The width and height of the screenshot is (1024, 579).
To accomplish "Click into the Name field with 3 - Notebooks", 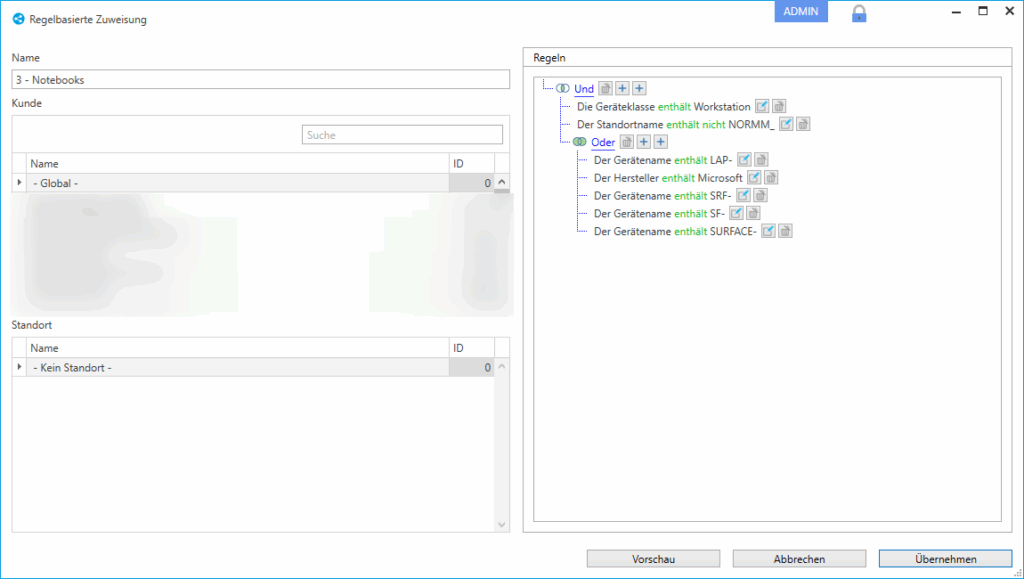I will tap(261, 80).
